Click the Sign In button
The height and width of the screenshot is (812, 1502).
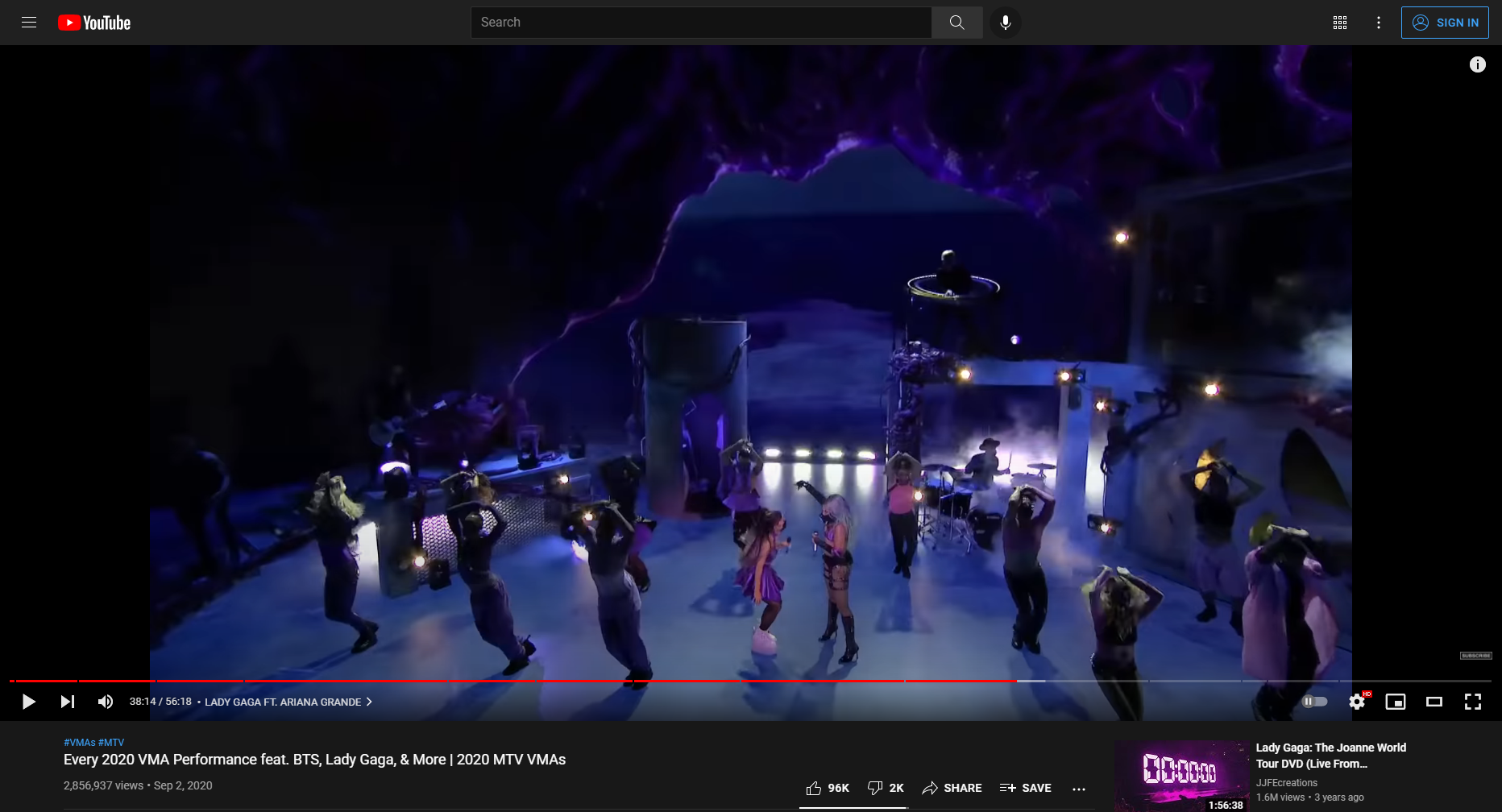pos(1444,23)
